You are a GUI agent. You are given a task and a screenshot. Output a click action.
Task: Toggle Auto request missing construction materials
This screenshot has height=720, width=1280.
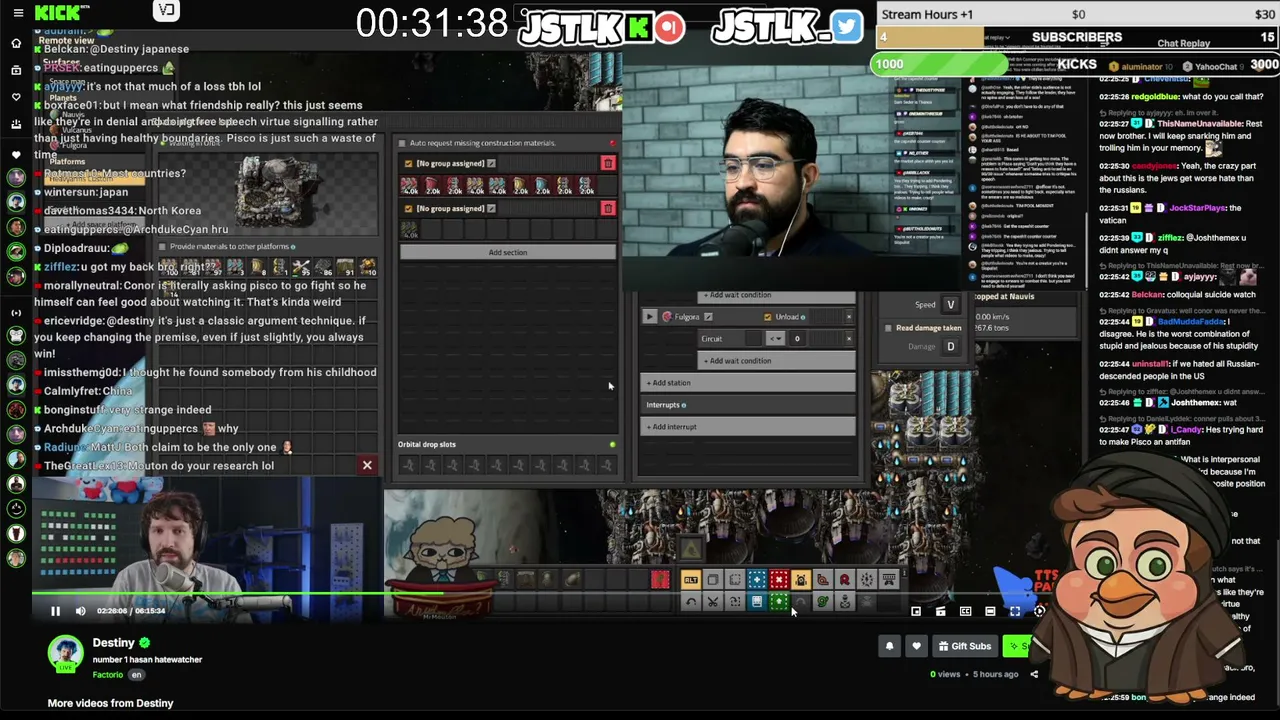402,143
